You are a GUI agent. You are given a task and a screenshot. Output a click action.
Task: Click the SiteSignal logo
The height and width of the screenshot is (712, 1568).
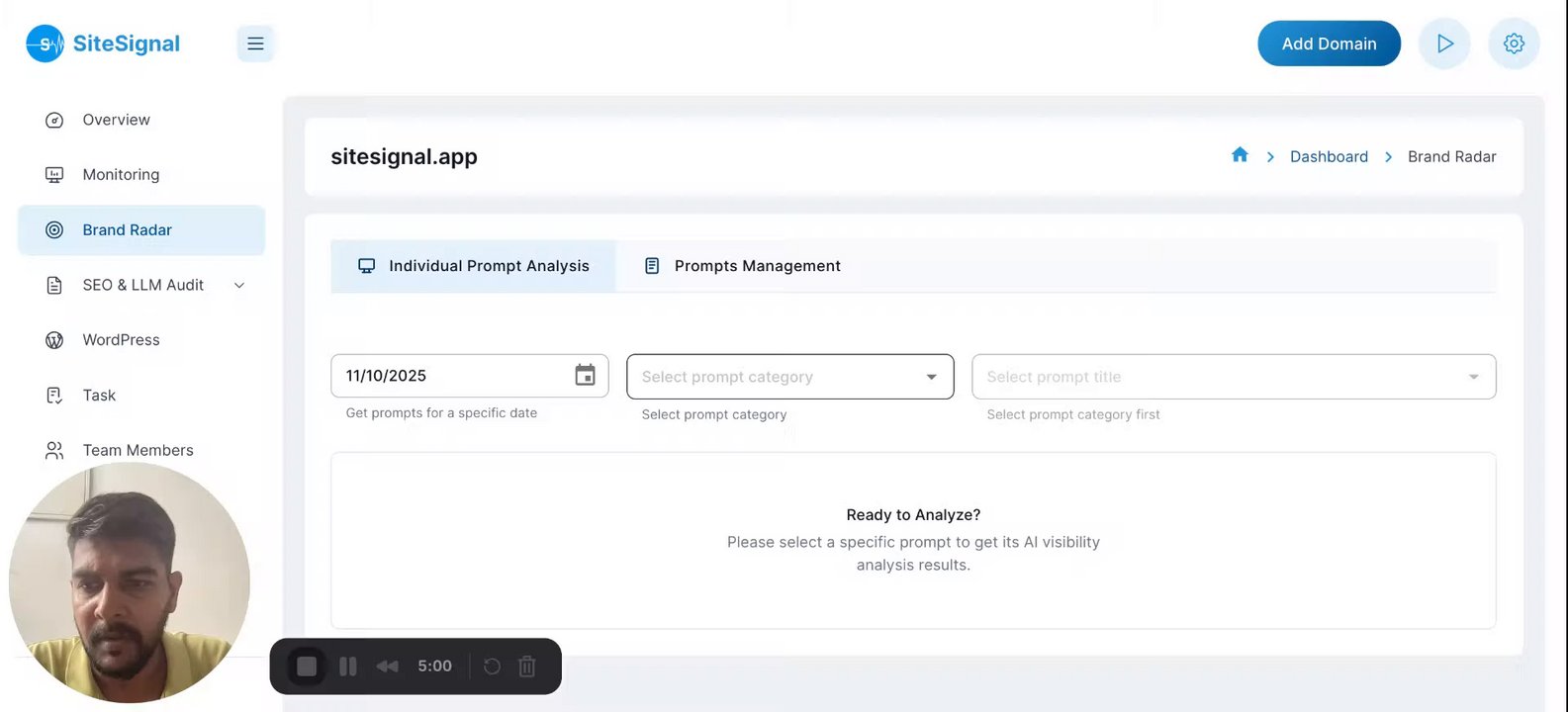click(x=103, y=44)
